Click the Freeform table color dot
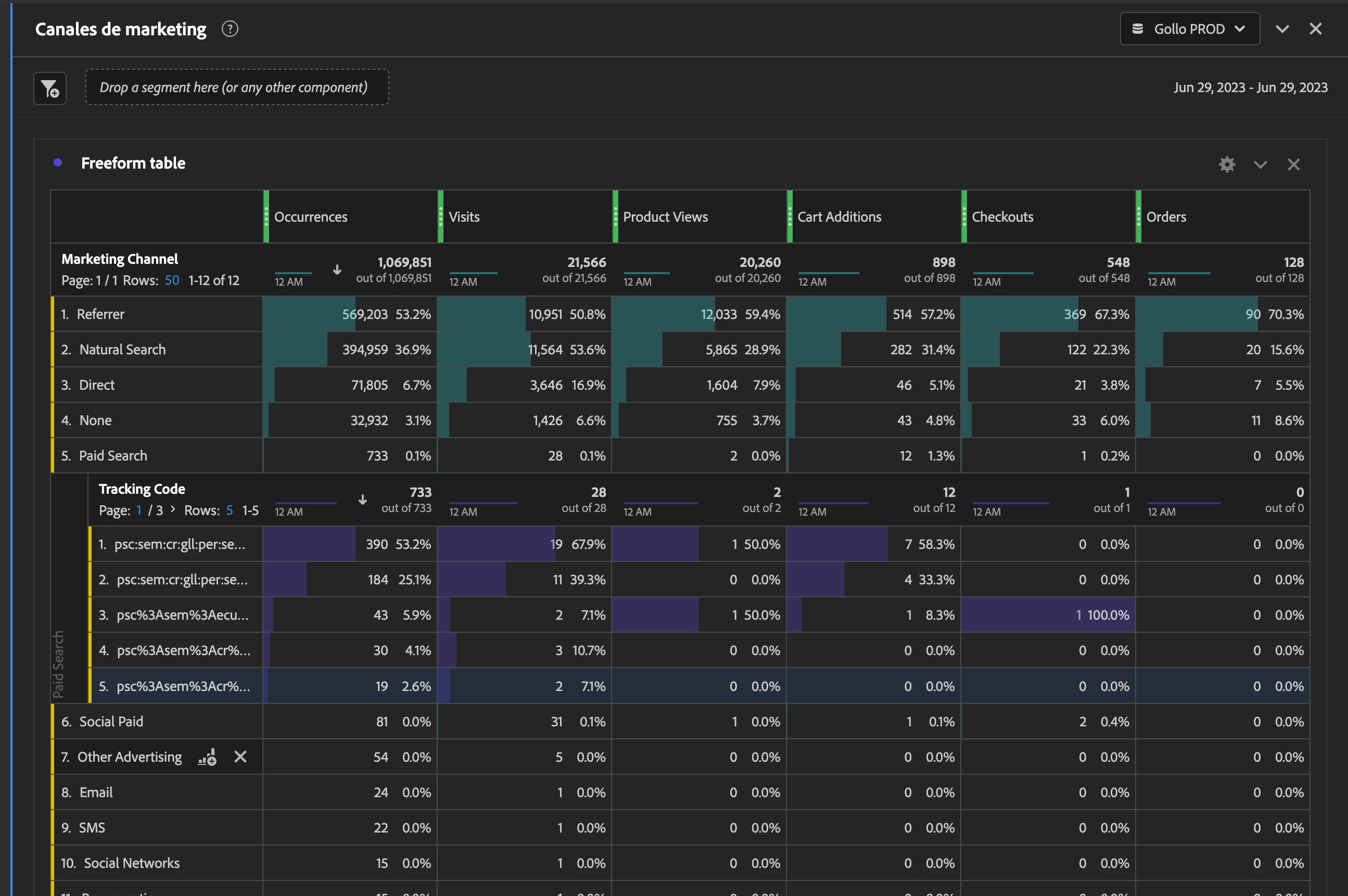Viewport: 1348px width, 896px height. click(58, 163)
